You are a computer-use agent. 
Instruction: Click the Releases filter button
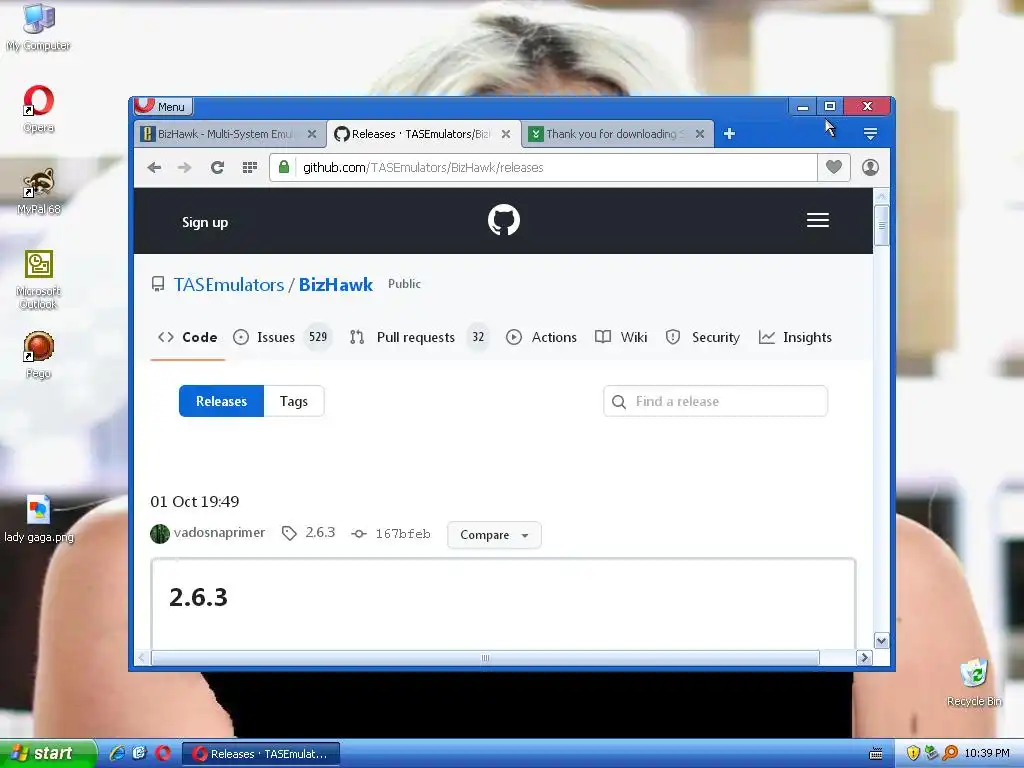(221, 401)
